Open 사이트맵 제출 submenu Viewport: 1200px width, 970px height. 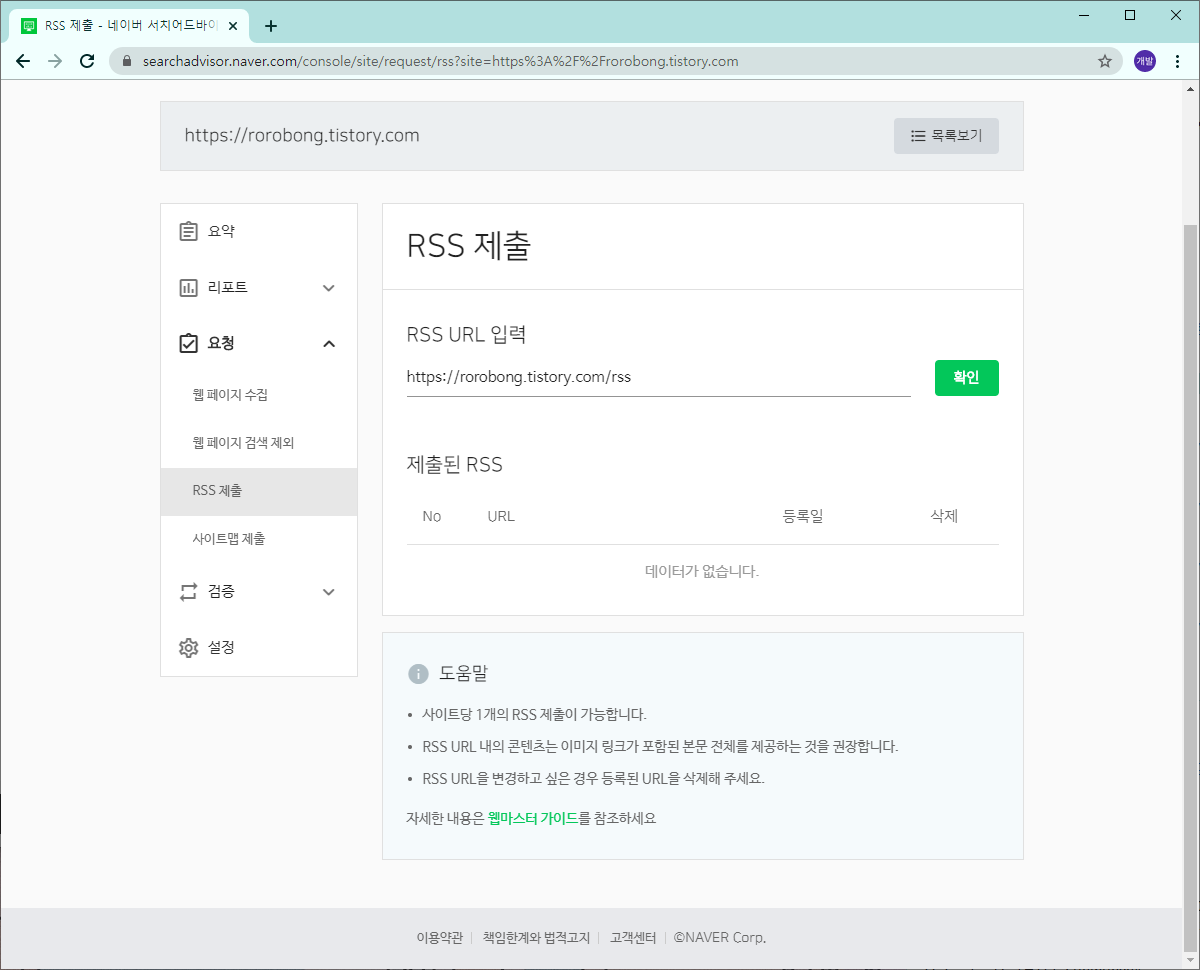[259, 539]
